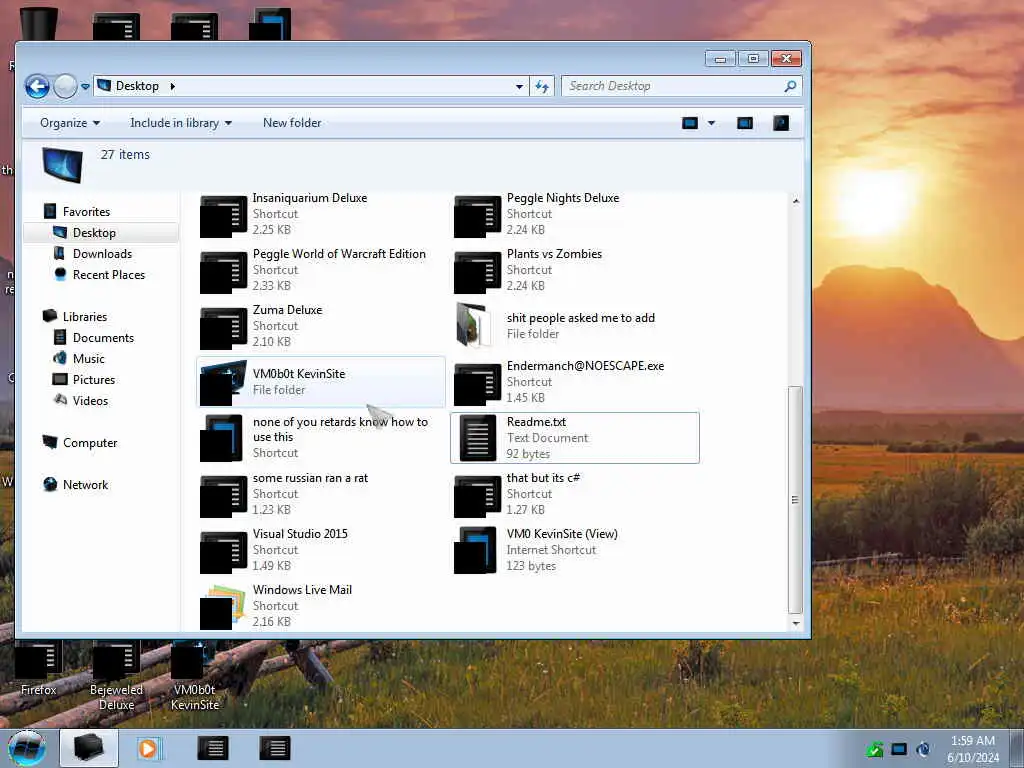The width and height of the screenshot is (1024, 768).
Task: Open the Windows Media Player taskbar icon
Action: tap(148, 748)
